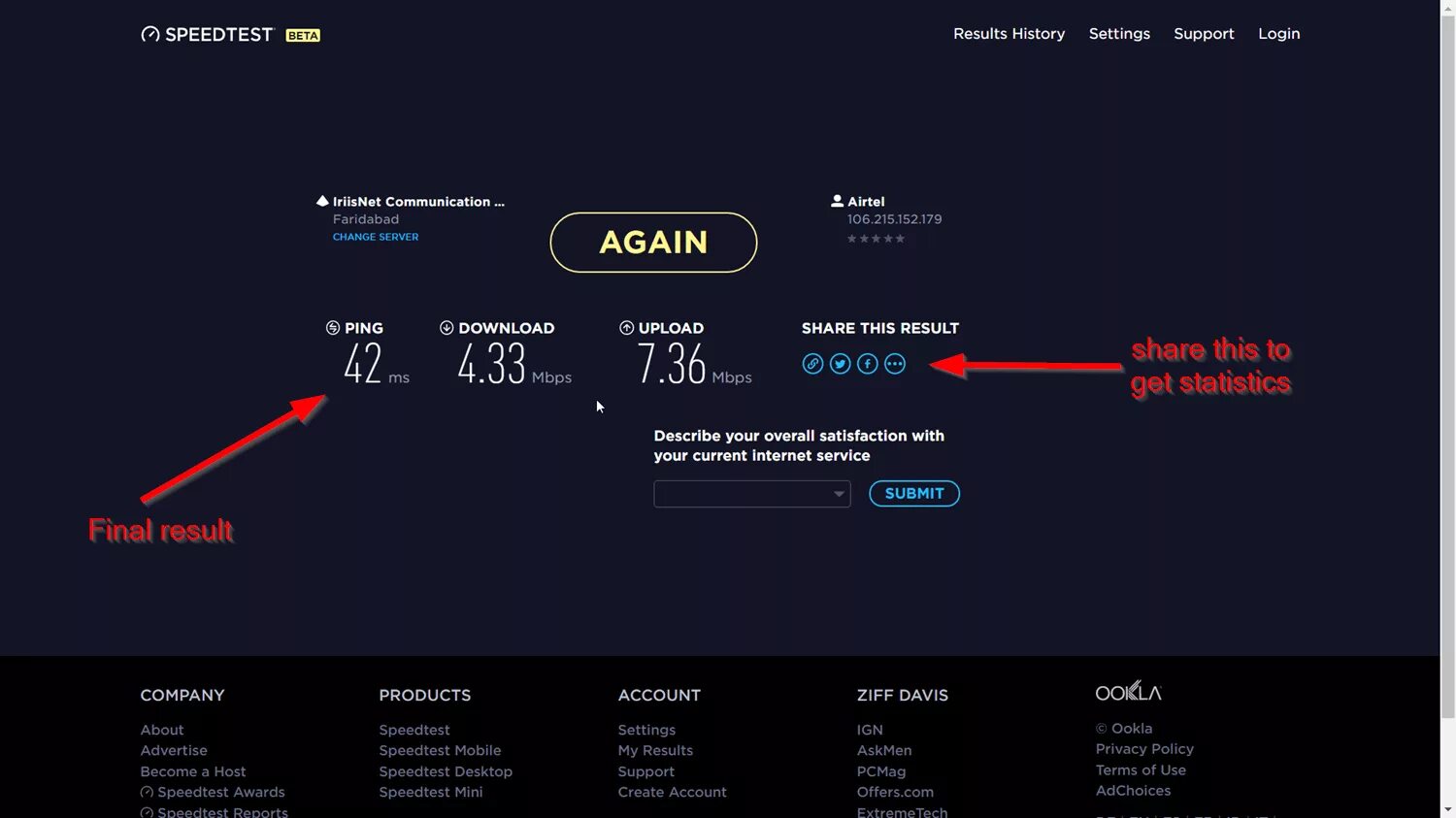Screen dimensions: 1456x818
Task: Open Speedtest Mini link
Action: [431, 792]
